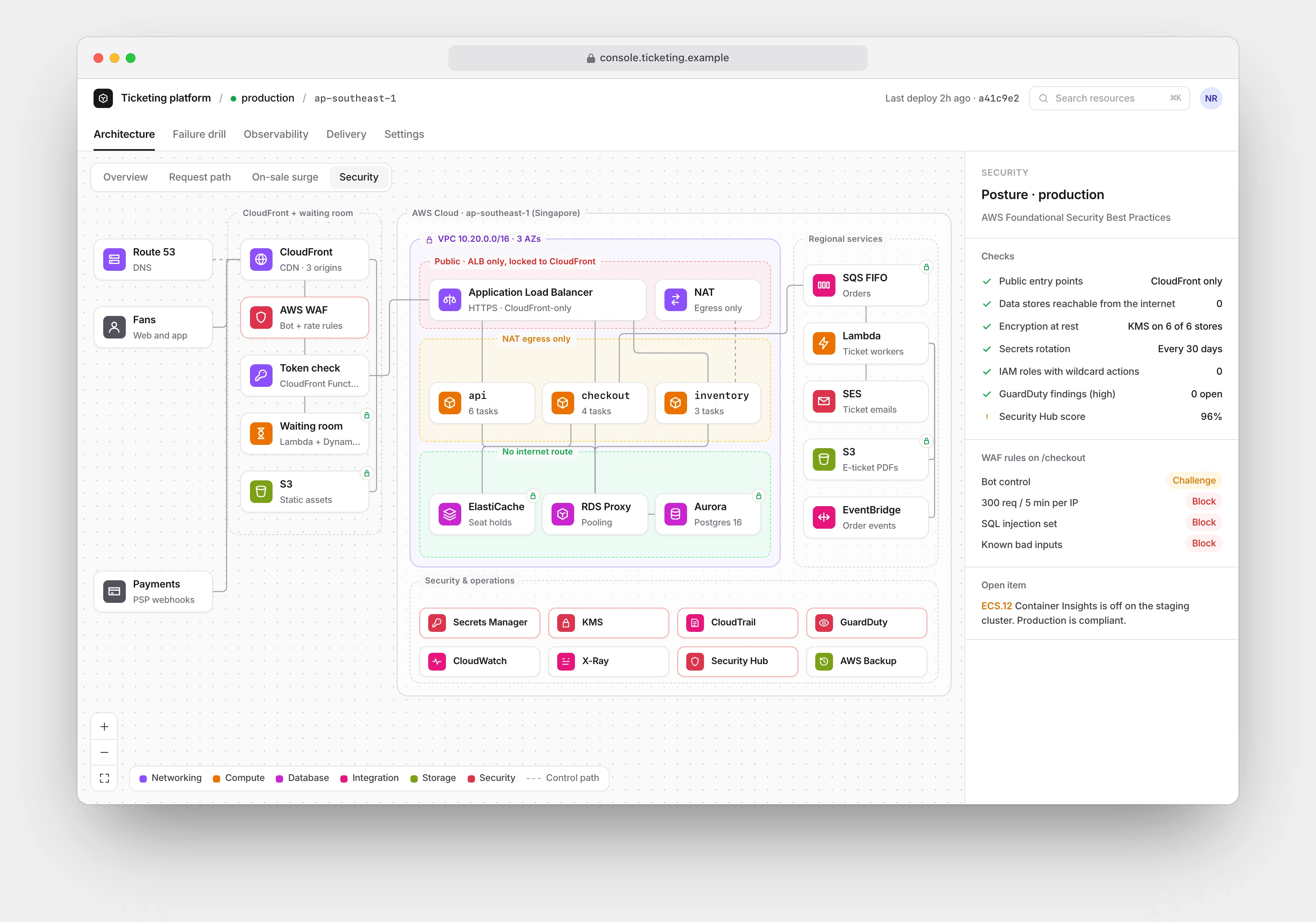
Task: Go to the Delivery tab
Action: pos(346,134)
